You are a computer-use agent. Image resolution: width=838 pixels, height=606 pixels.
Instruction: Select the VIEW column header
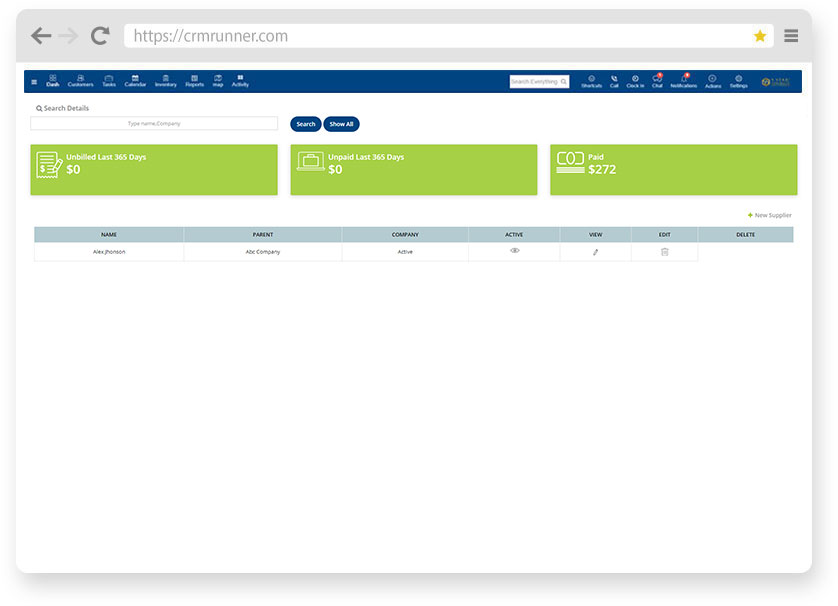595,235
